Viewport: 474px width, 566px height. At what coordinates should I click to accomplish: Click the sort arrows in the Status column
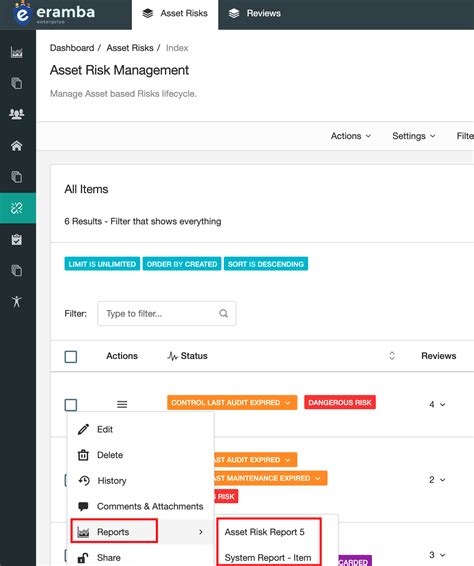point(392,356)
